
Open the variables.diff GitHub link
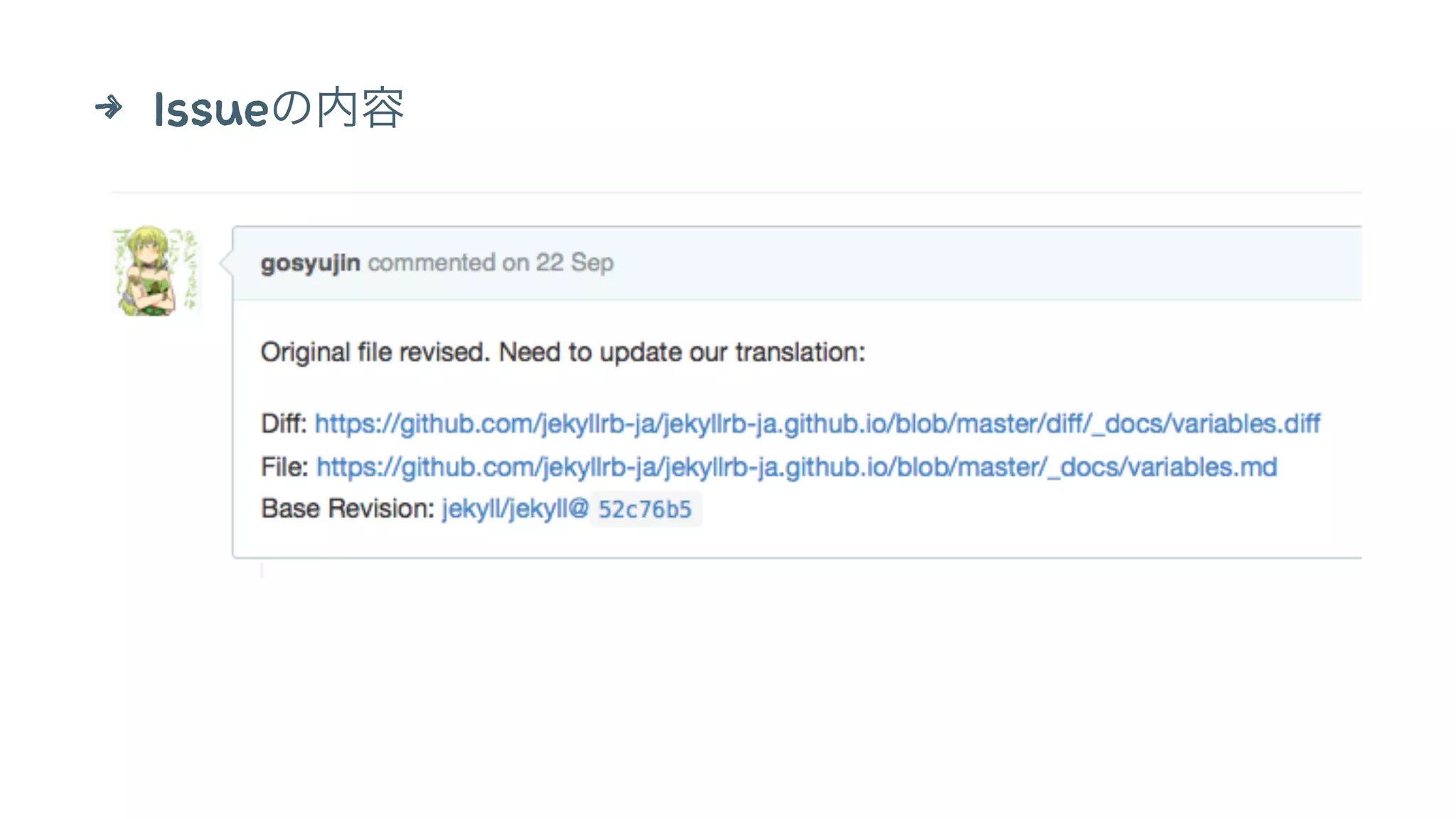coord(817,424)
